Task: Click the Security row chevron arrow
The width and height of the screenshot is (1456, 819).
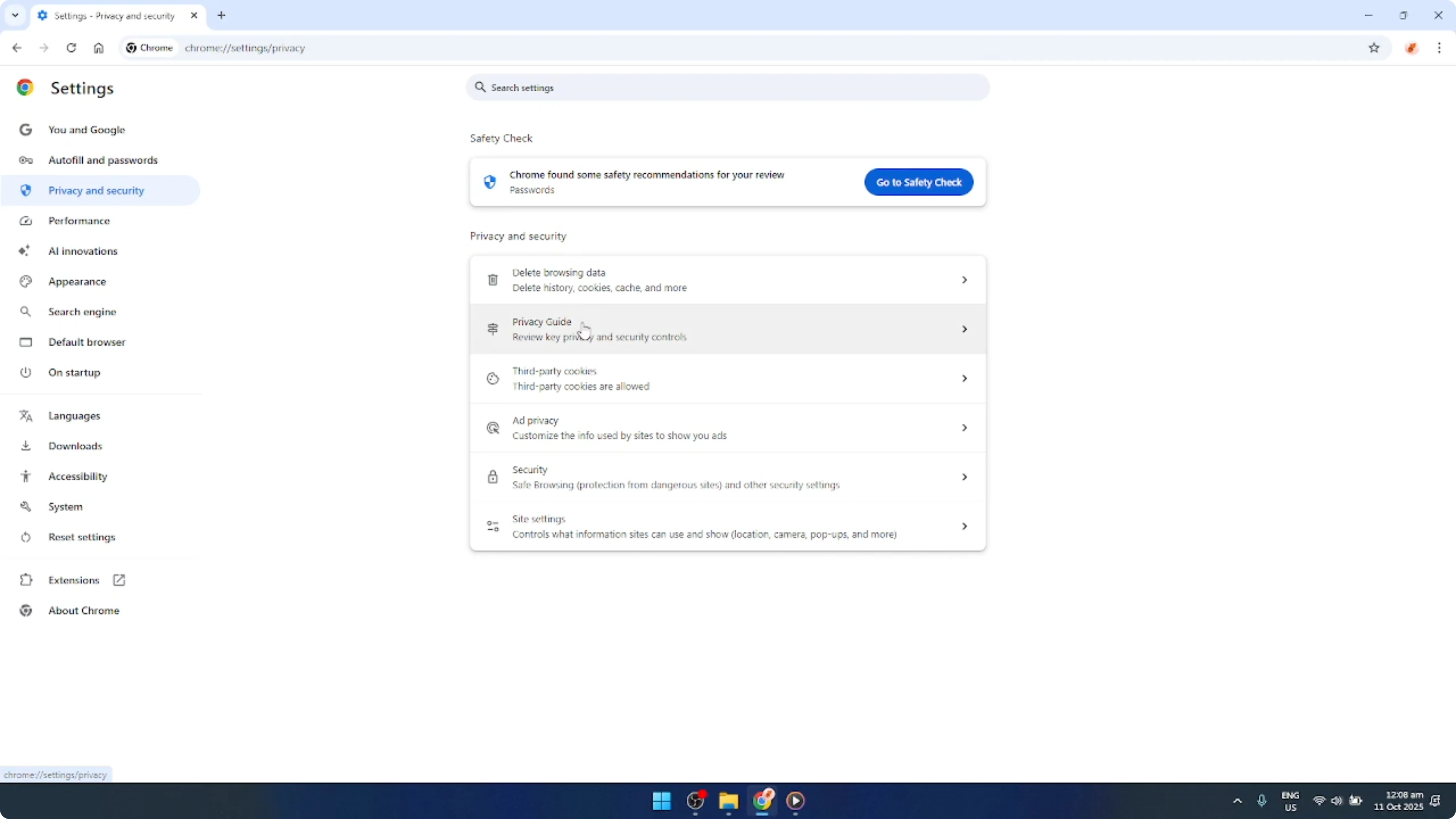Action: pyautogui.click(x=964, y=477)
